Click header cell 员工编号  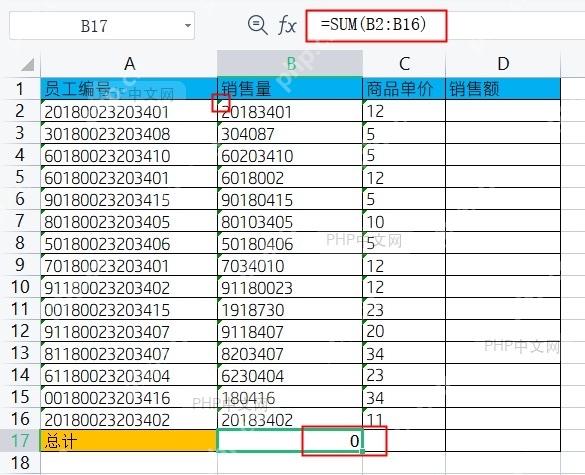tap(129, 88)
